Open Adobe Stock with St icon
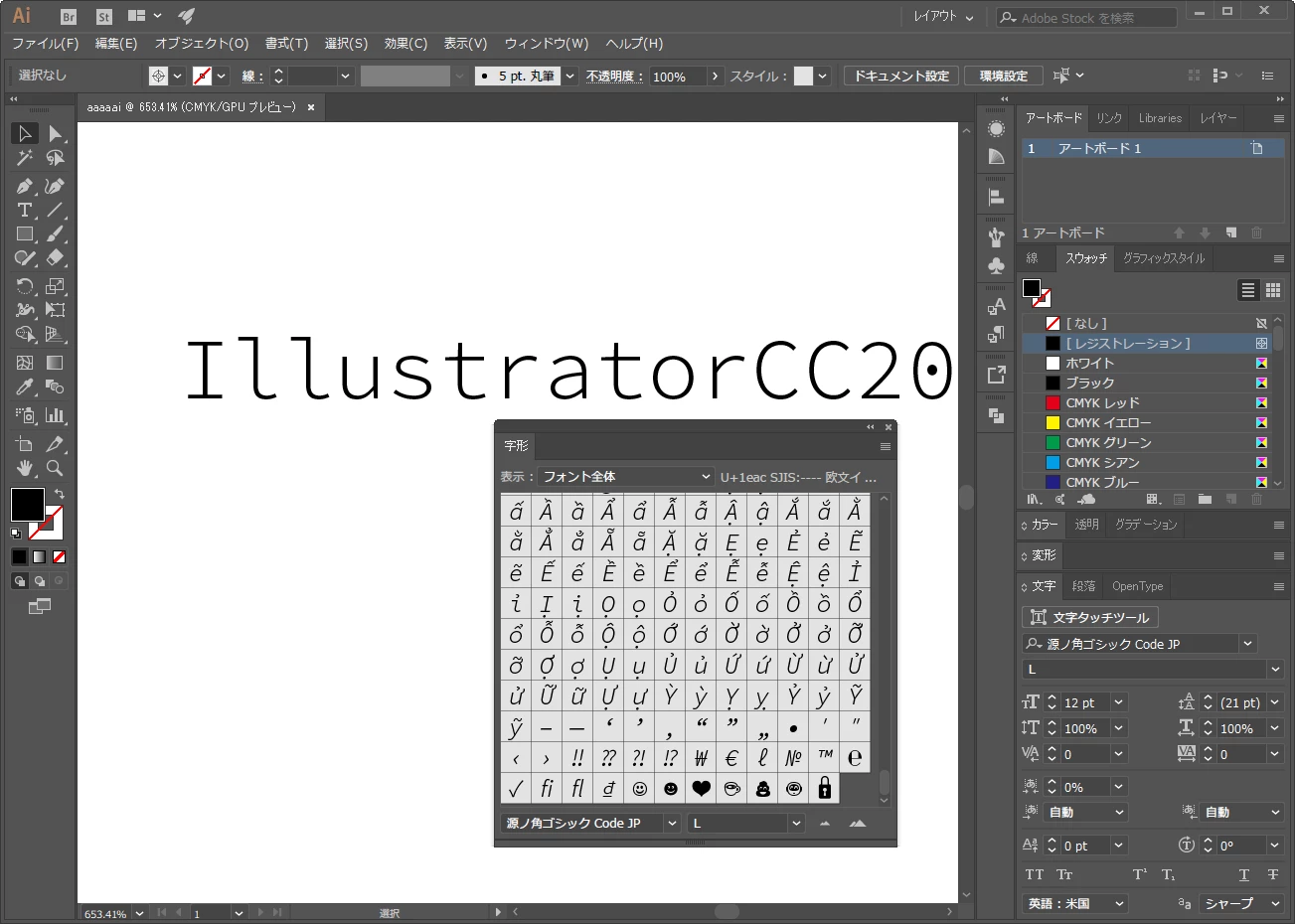This screenshot has height=924, width=1295. 104,16
